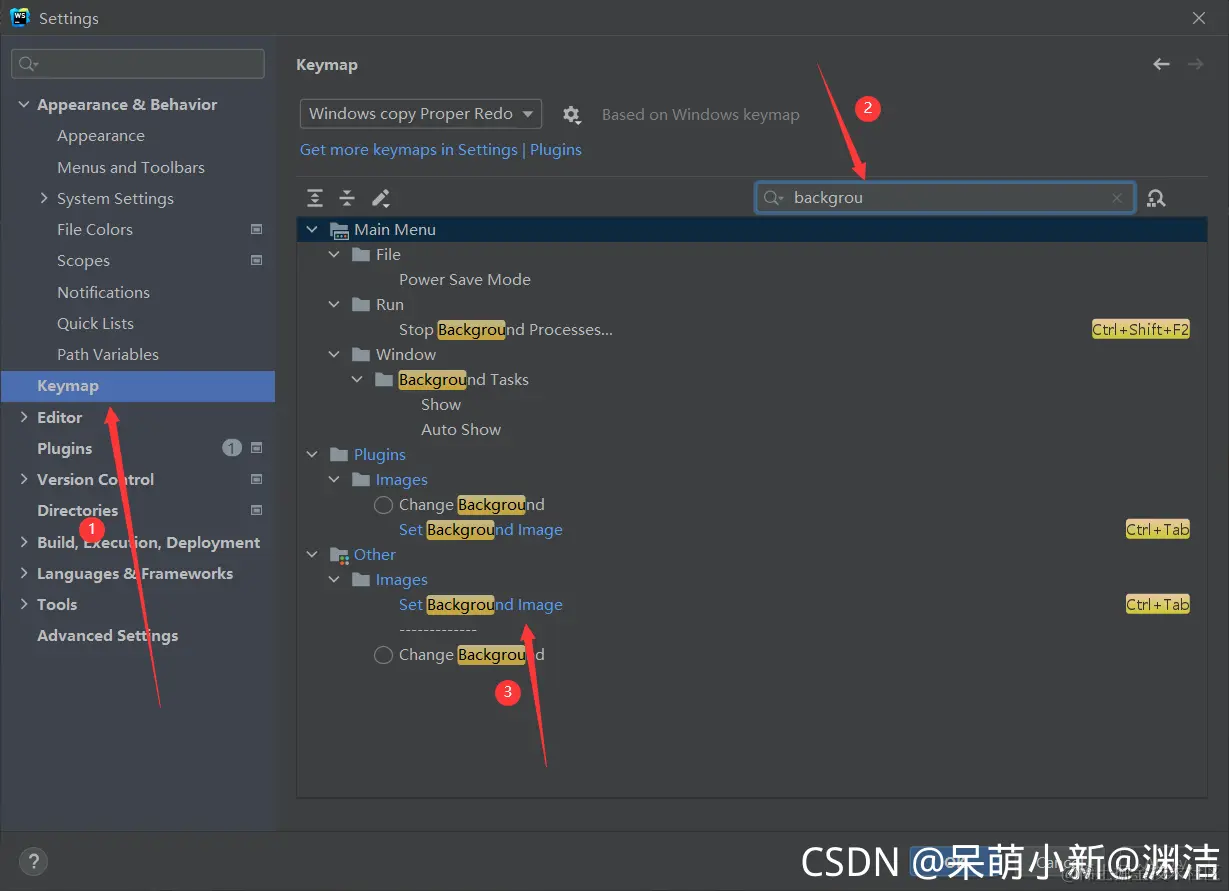Collapse the Run folder node

[335, 305]
